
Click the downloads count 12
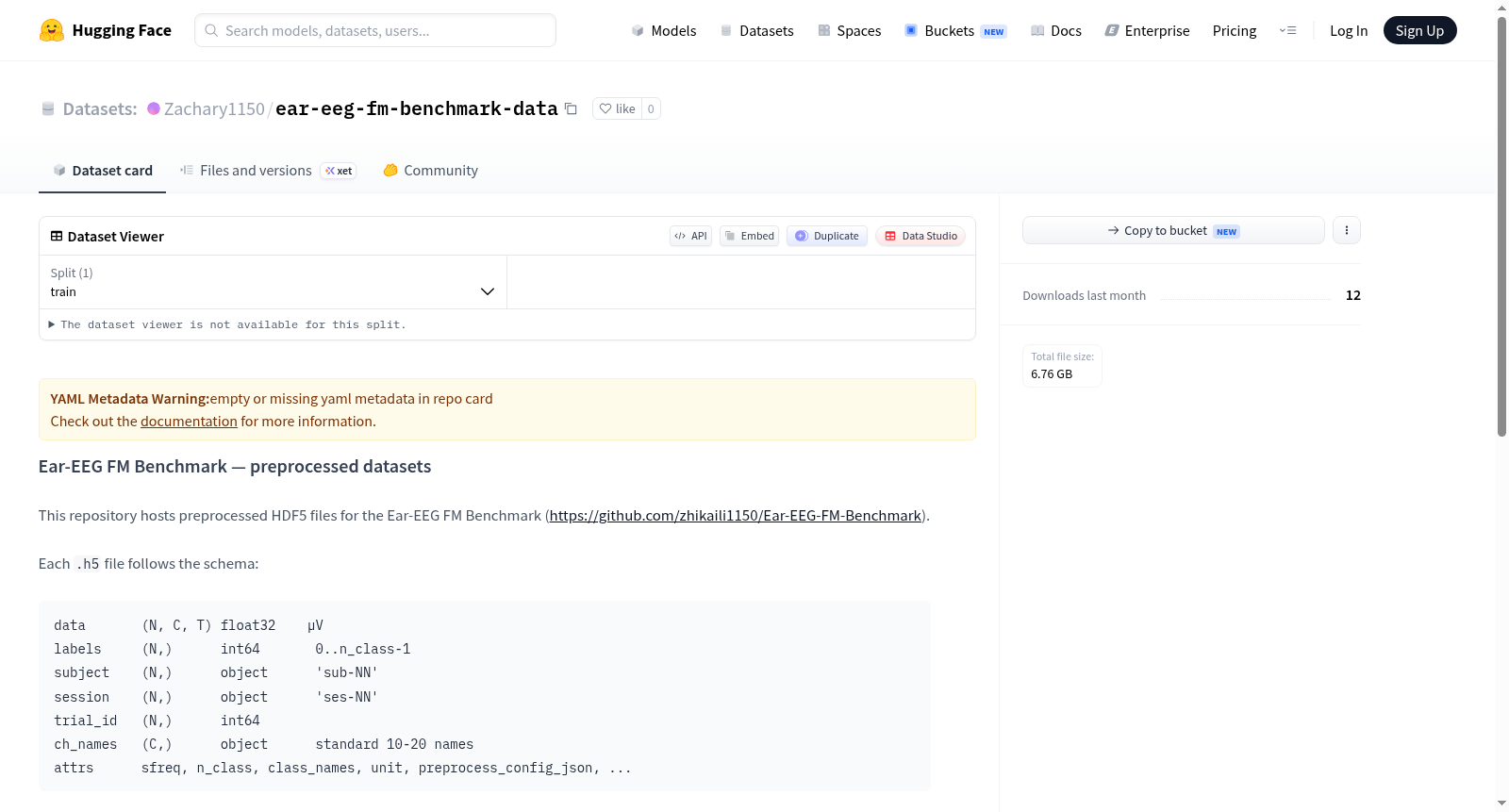pos(1353,295)
